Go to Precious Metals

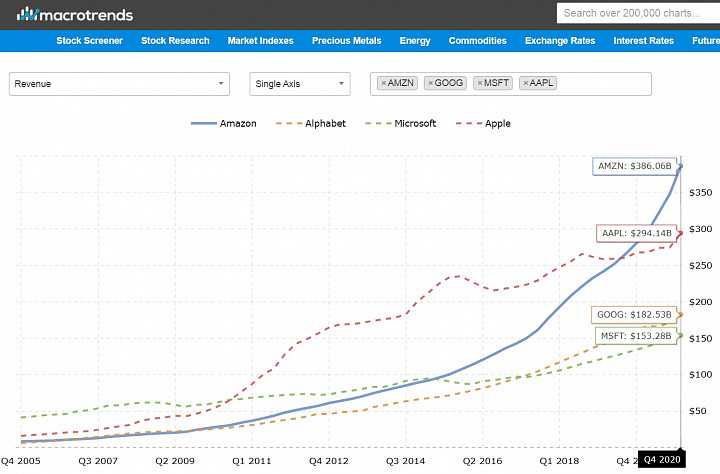pos(347,41)
